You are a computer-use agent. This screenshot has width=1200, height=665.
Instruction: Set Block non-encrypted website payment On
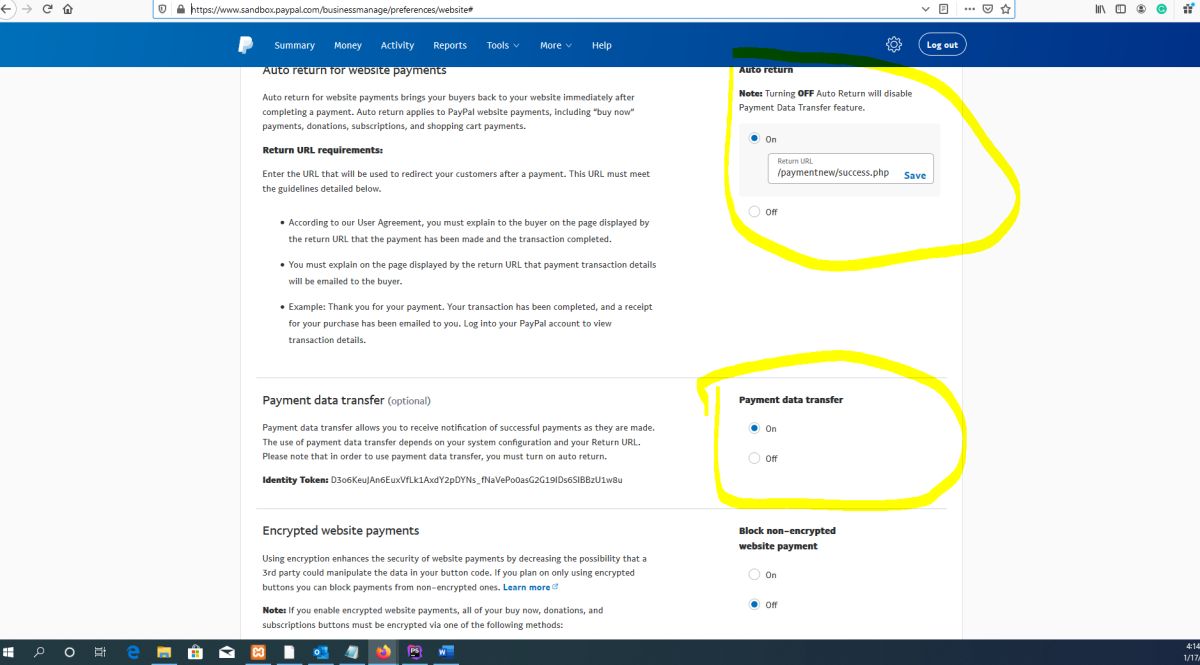(754, 574)
